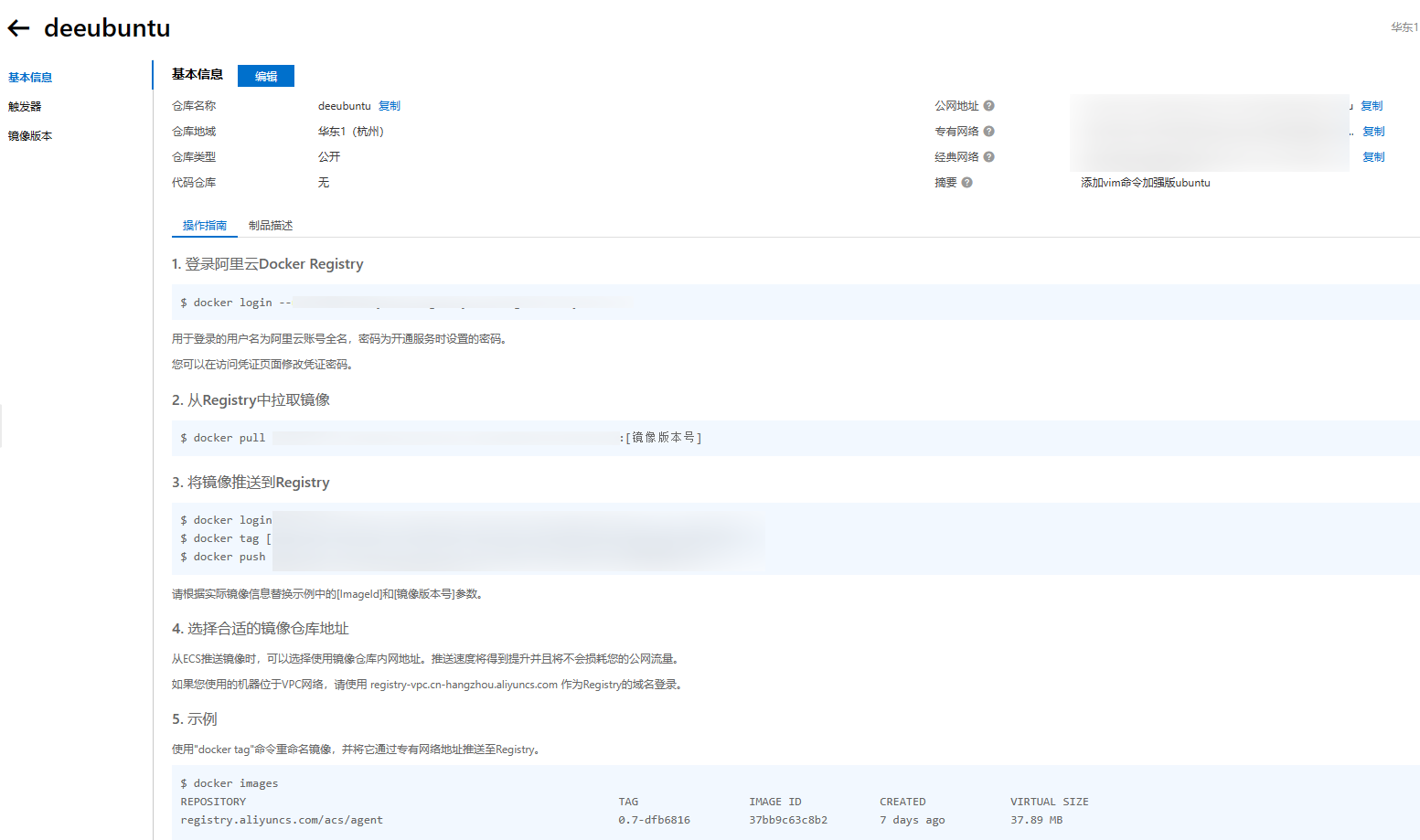This screenshot has height=840, width=1420.
Task: Copy the 专有网络 address
Action: [x=1372, y=132]
